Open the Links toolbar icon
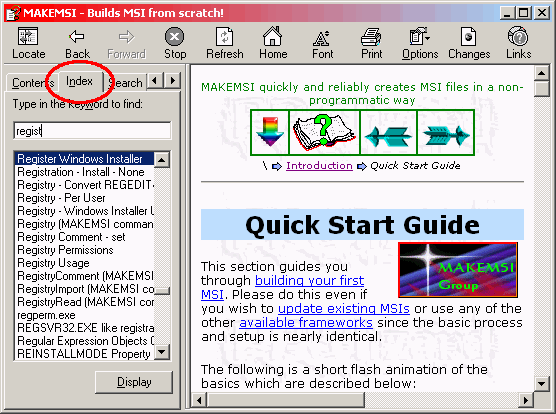Image resolution: width=556 pixels, height=414 pixels. tap(518, 43)
